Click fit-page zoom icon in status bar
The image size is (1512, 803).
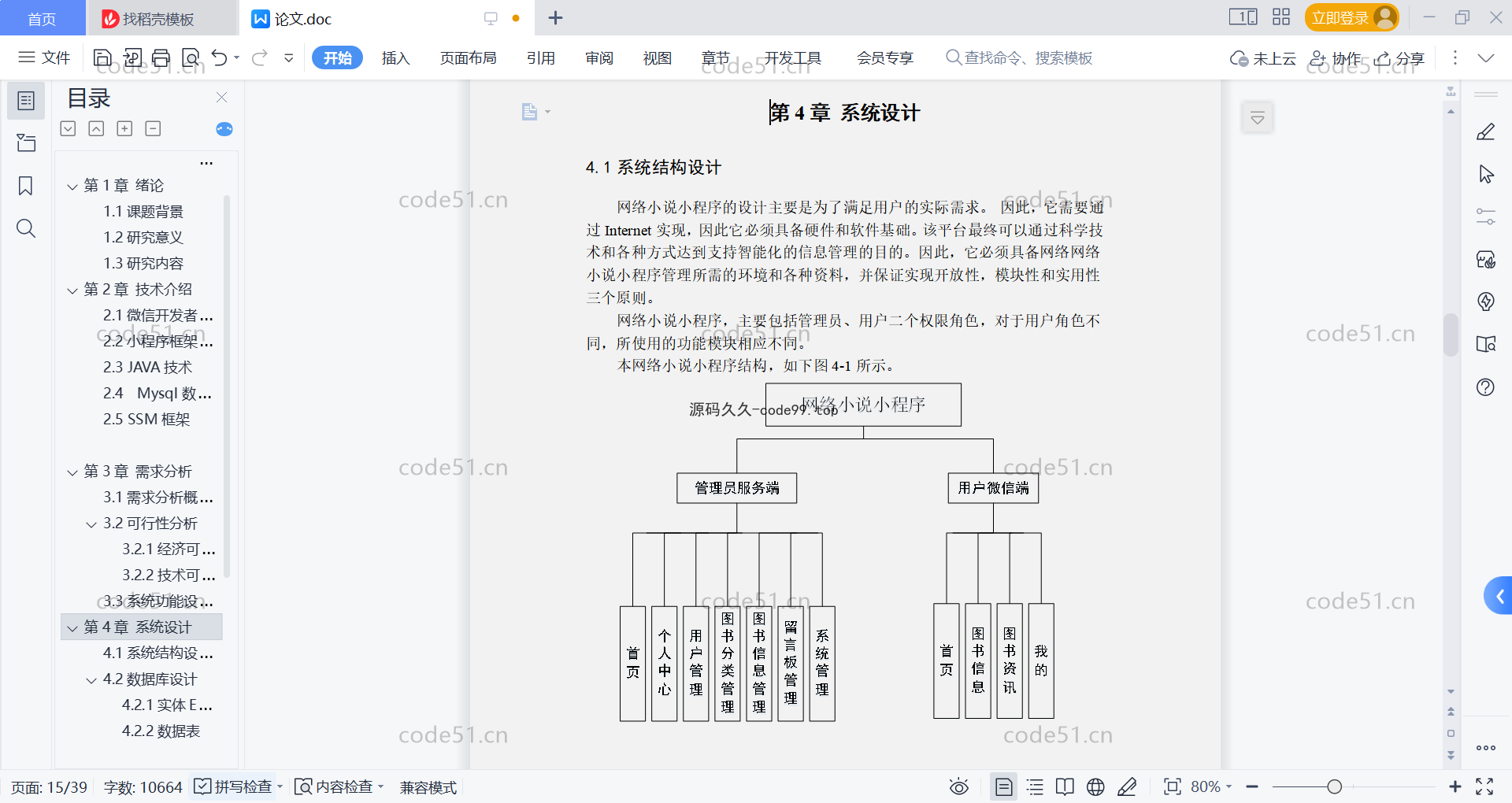pos(1172,786)
